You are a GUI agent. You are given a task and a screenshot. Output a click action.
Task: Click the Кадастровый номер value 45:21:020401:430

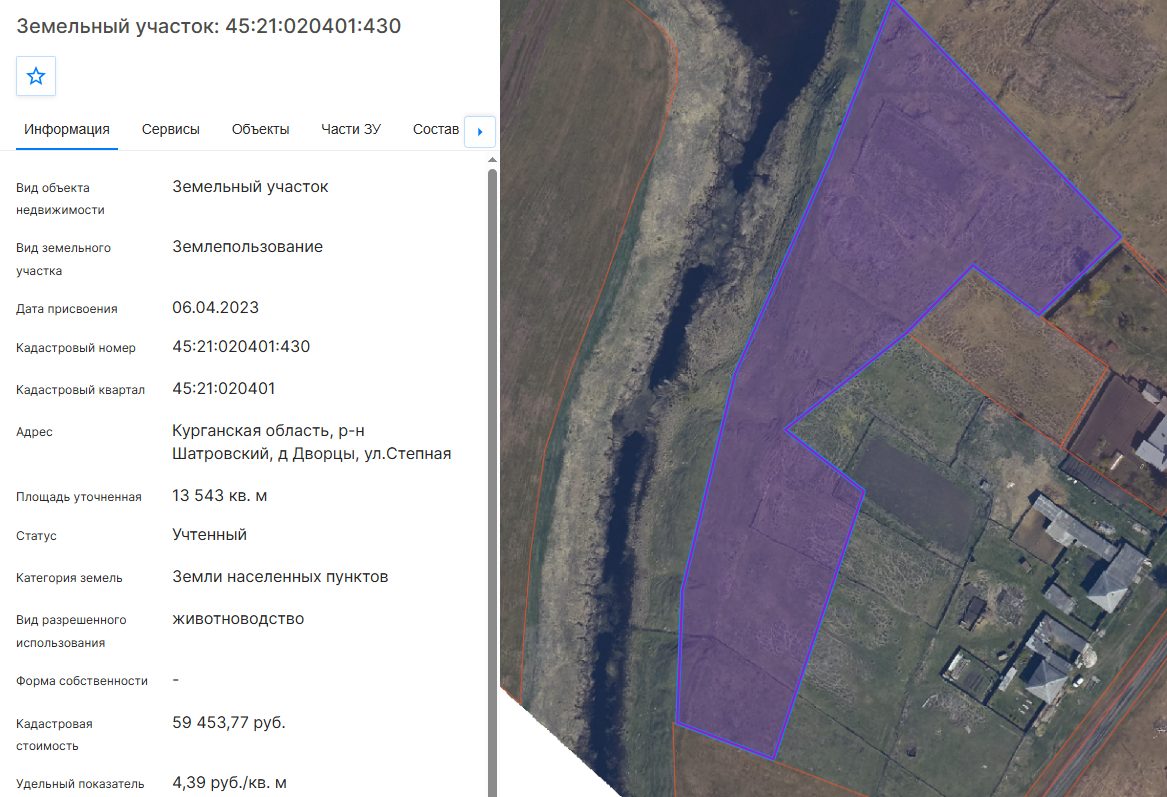click(241, 347)
